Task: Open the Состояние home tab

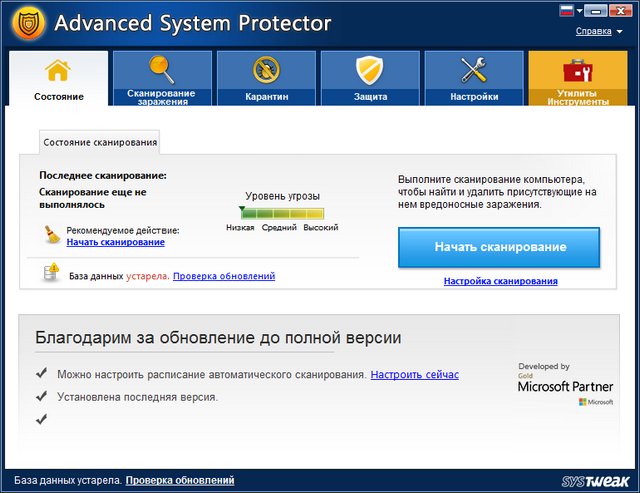Action: coord(58,79)
